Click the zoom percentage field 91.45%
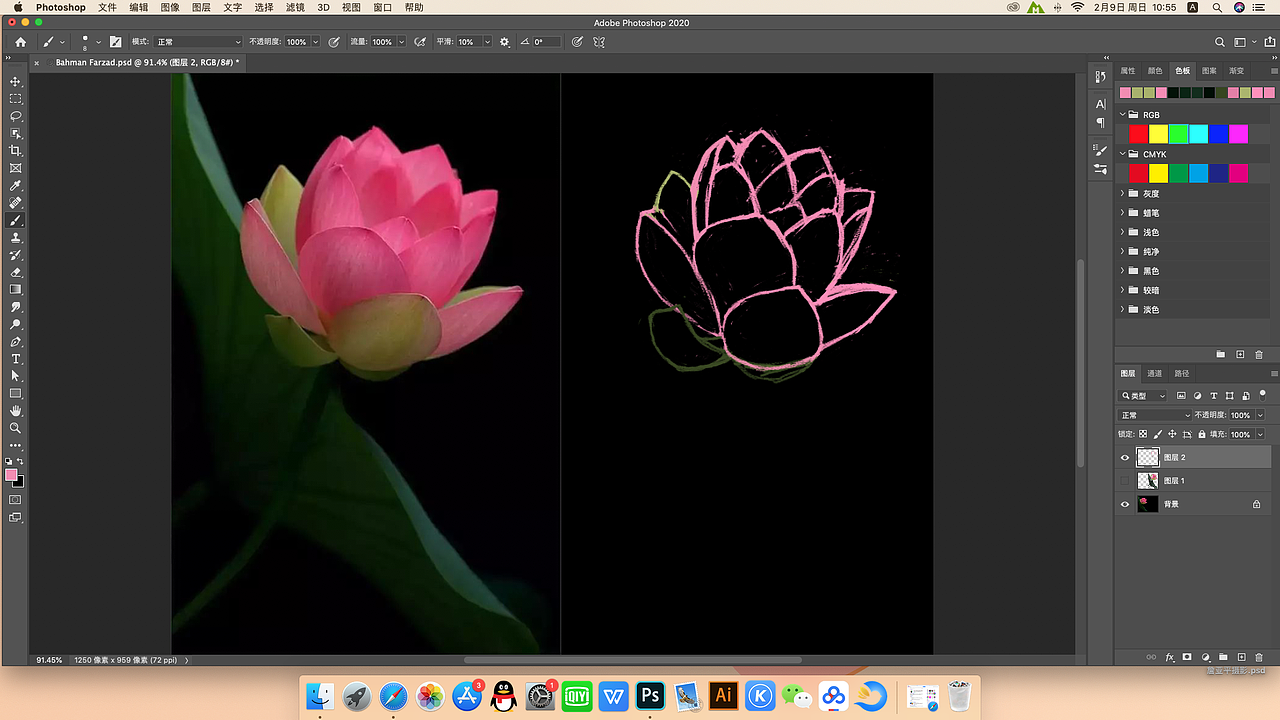The image size is (1280, 720). (50, 660)
